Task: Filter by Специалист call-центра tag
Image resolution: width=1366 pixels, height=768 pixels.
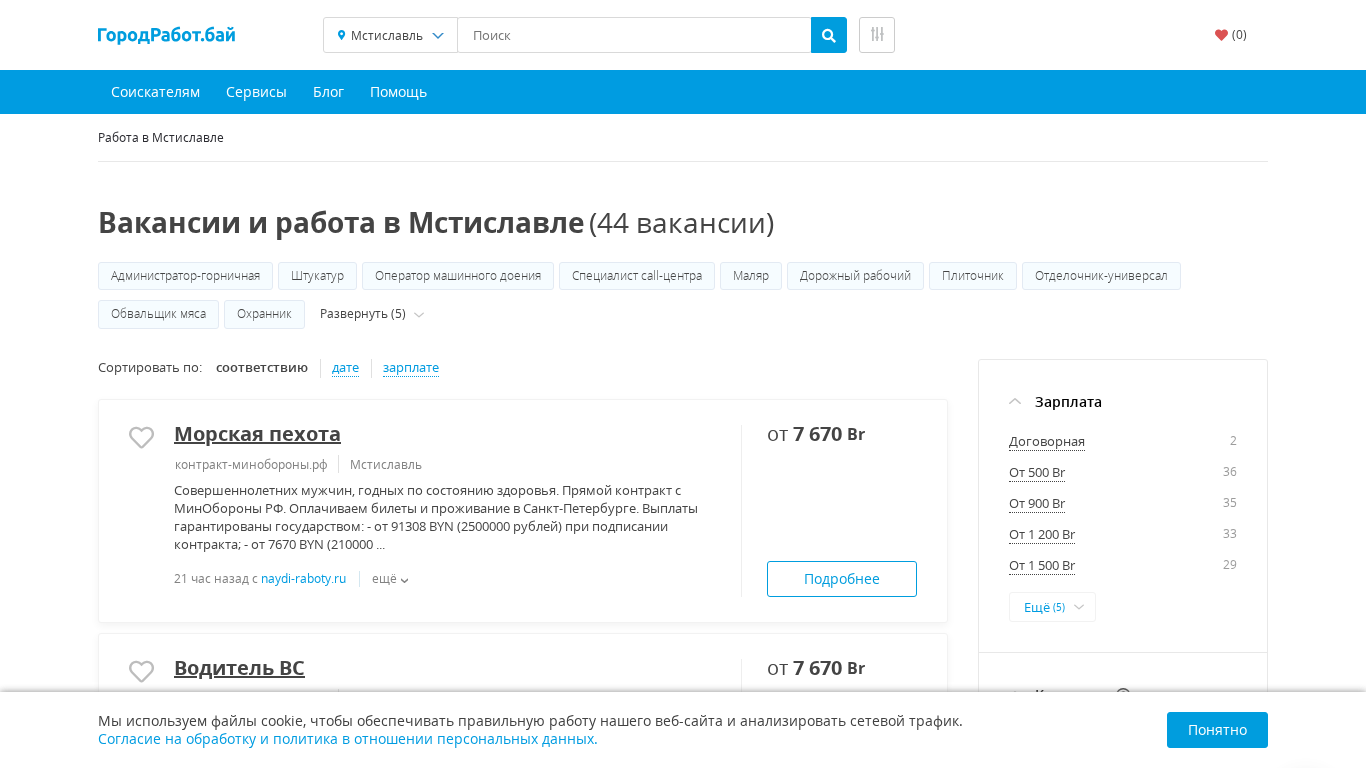Action: pyautogui.click(x=637, y=276)
